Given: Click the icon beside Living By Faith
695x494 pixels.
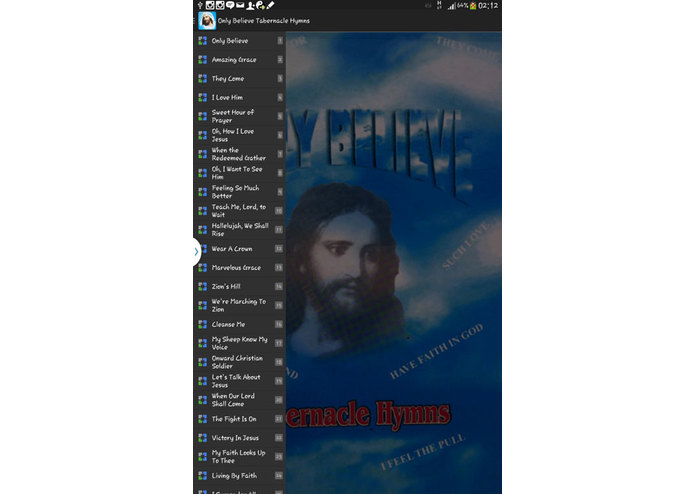Looking at the screenshot, I should click(x=203, y=475).
